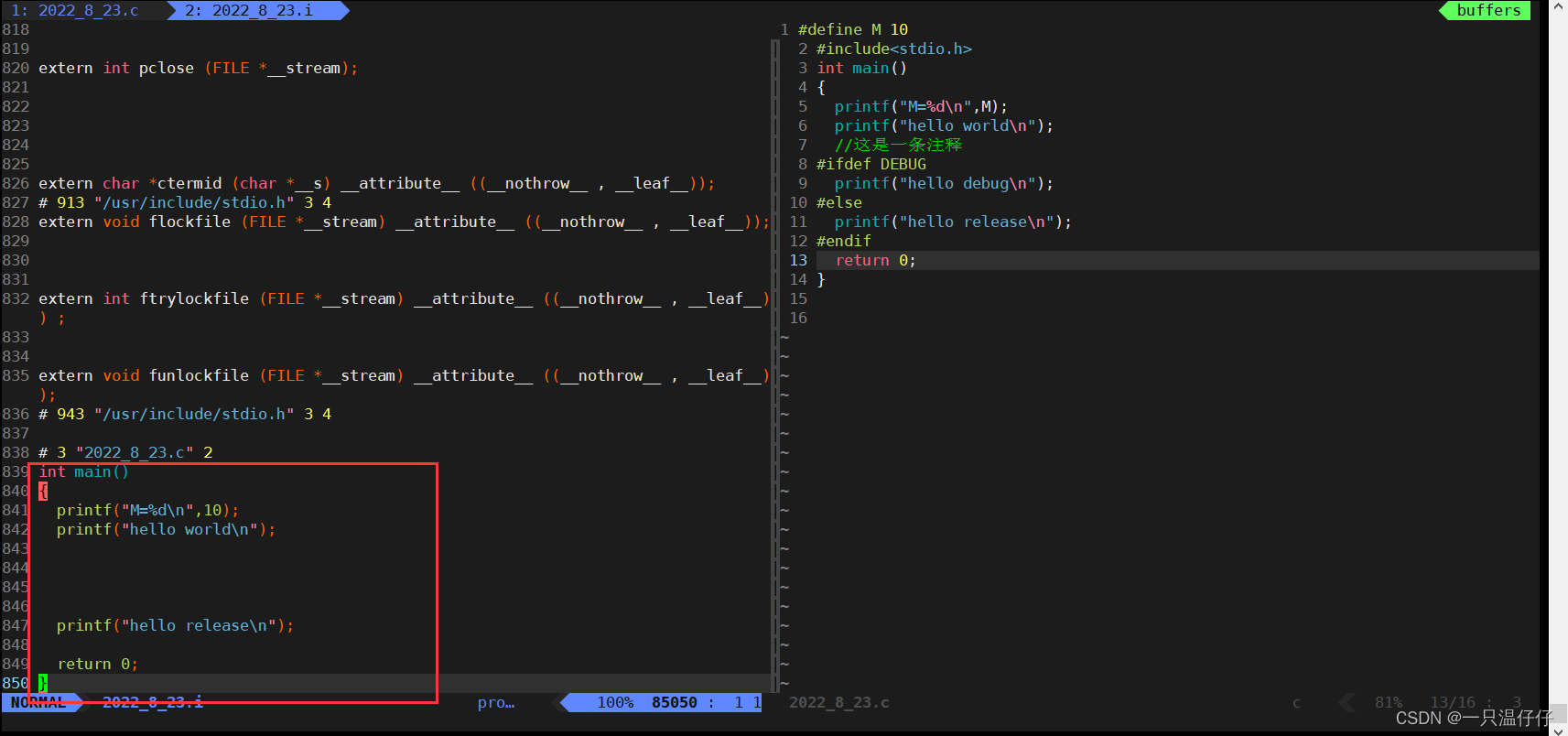Click printf("hello release\n") in right pane
Image resolution: width=1568 pixels, height=736 pixels.
coord(953,222)
